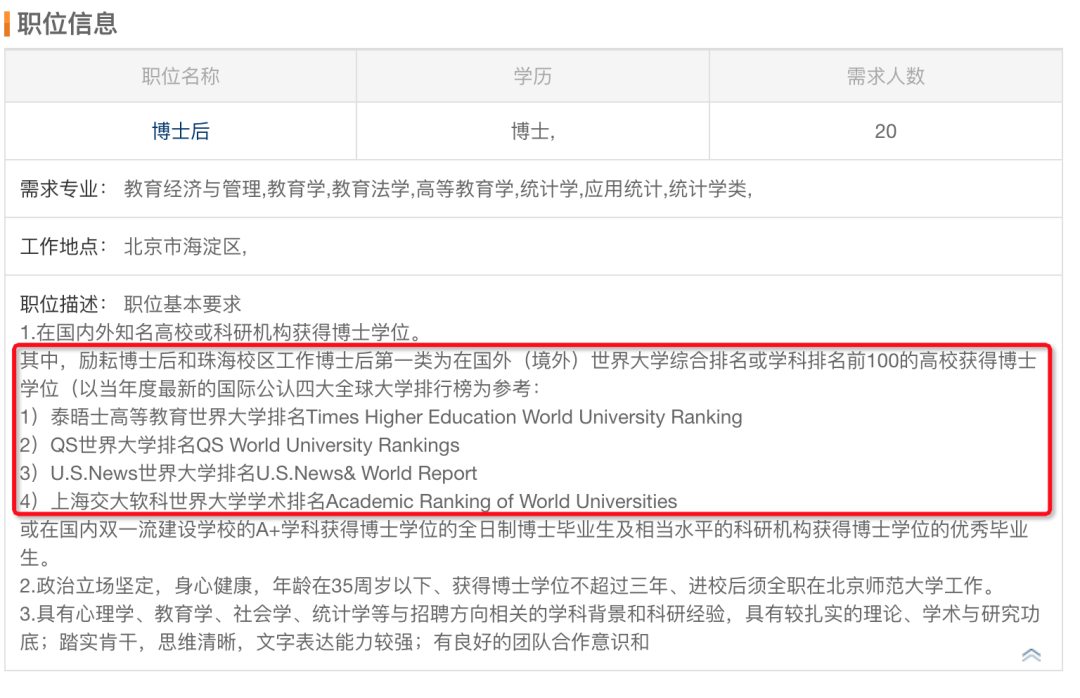Click the 教育经济与管理 majors list text
The width and height of the screenshot is (1080, 698).
(438, 189)
